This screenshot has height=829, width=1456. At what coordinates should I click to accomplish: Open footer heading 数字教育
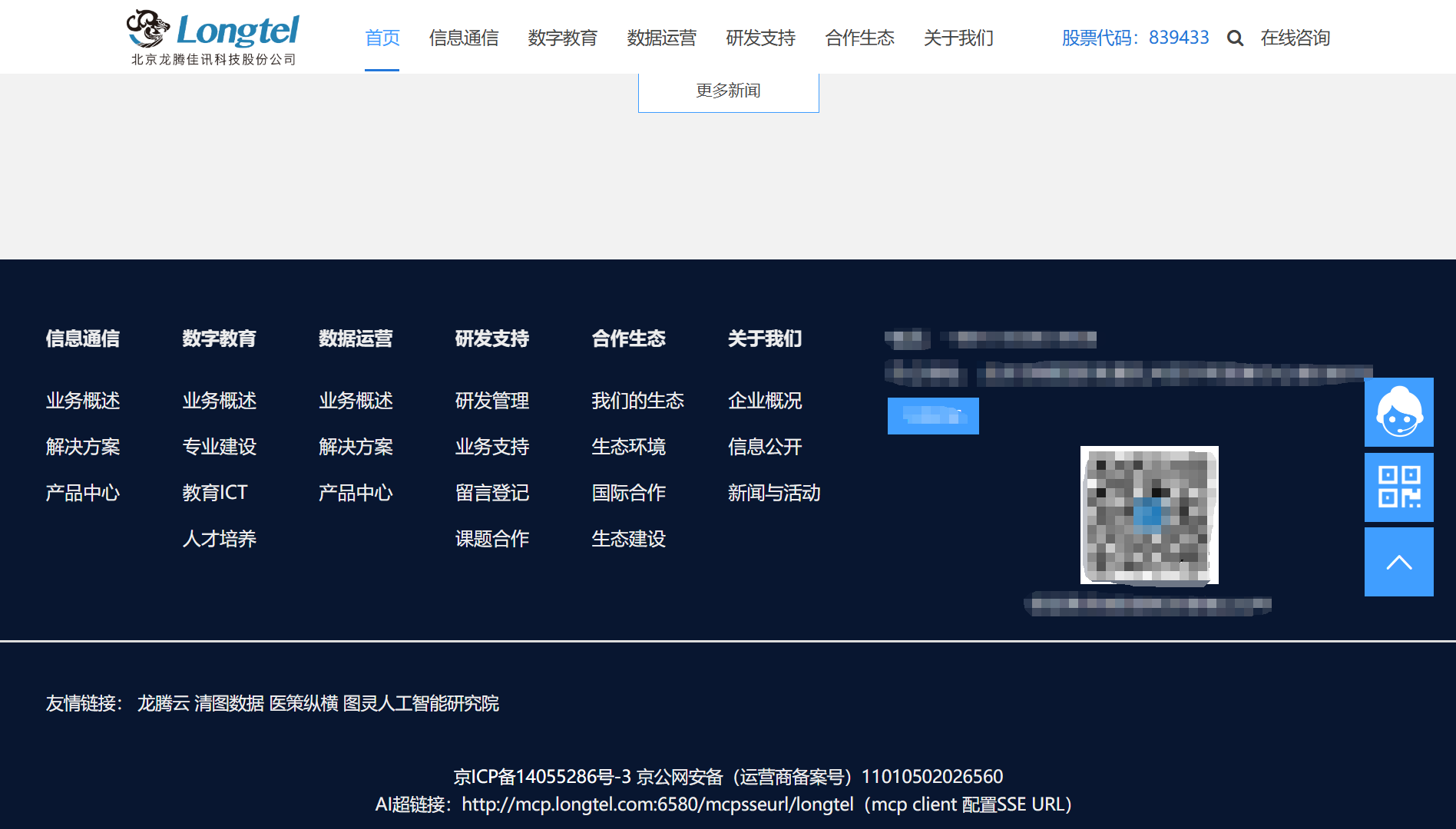[220, 339]
